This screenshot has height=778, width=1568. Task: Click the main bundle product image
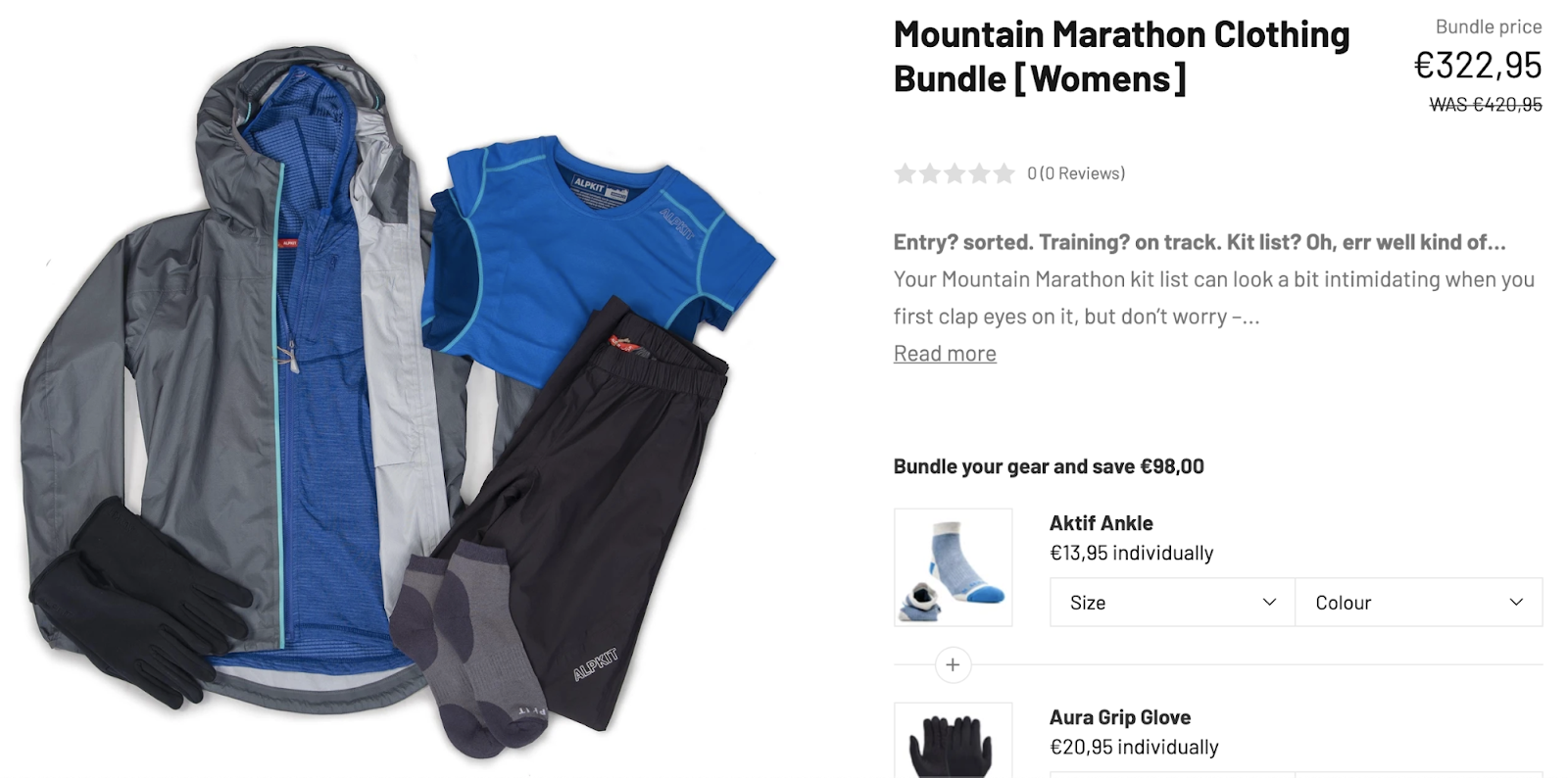point(400,402)
